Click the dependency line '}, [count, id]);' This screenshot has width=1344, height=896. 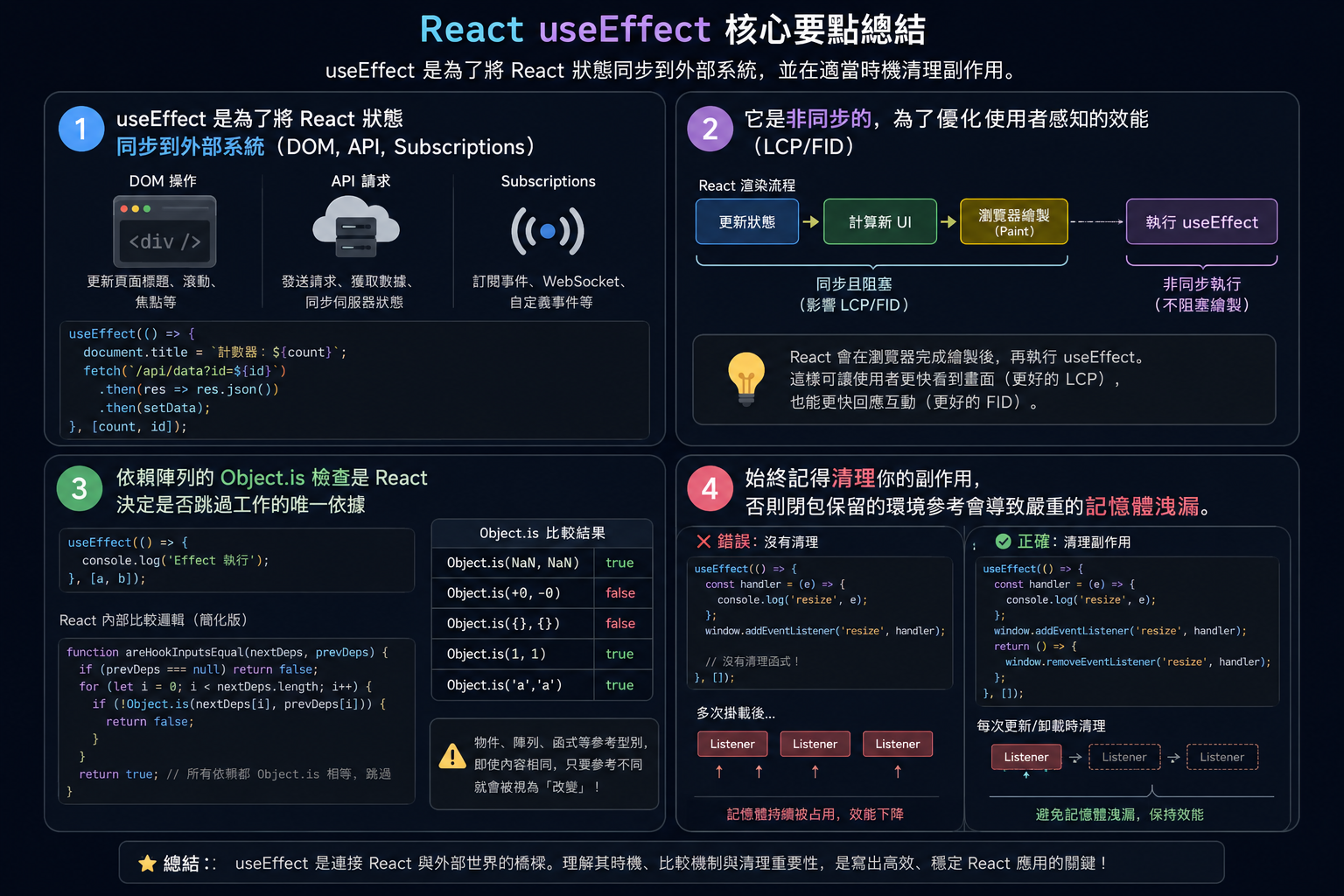pyautogui.click(x=128, y=427)
